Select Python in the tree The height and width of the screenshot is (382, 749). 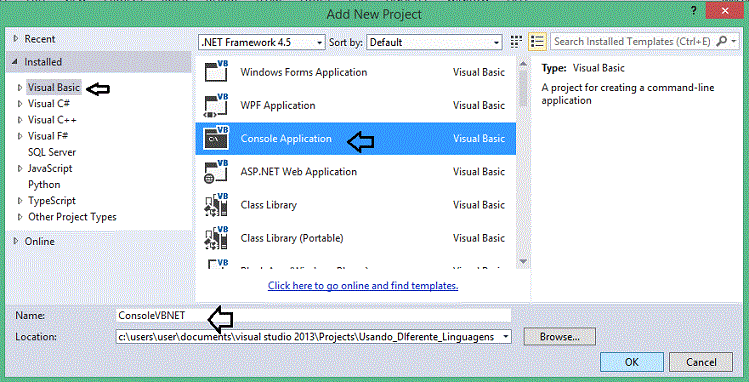(x=44, y=185)
